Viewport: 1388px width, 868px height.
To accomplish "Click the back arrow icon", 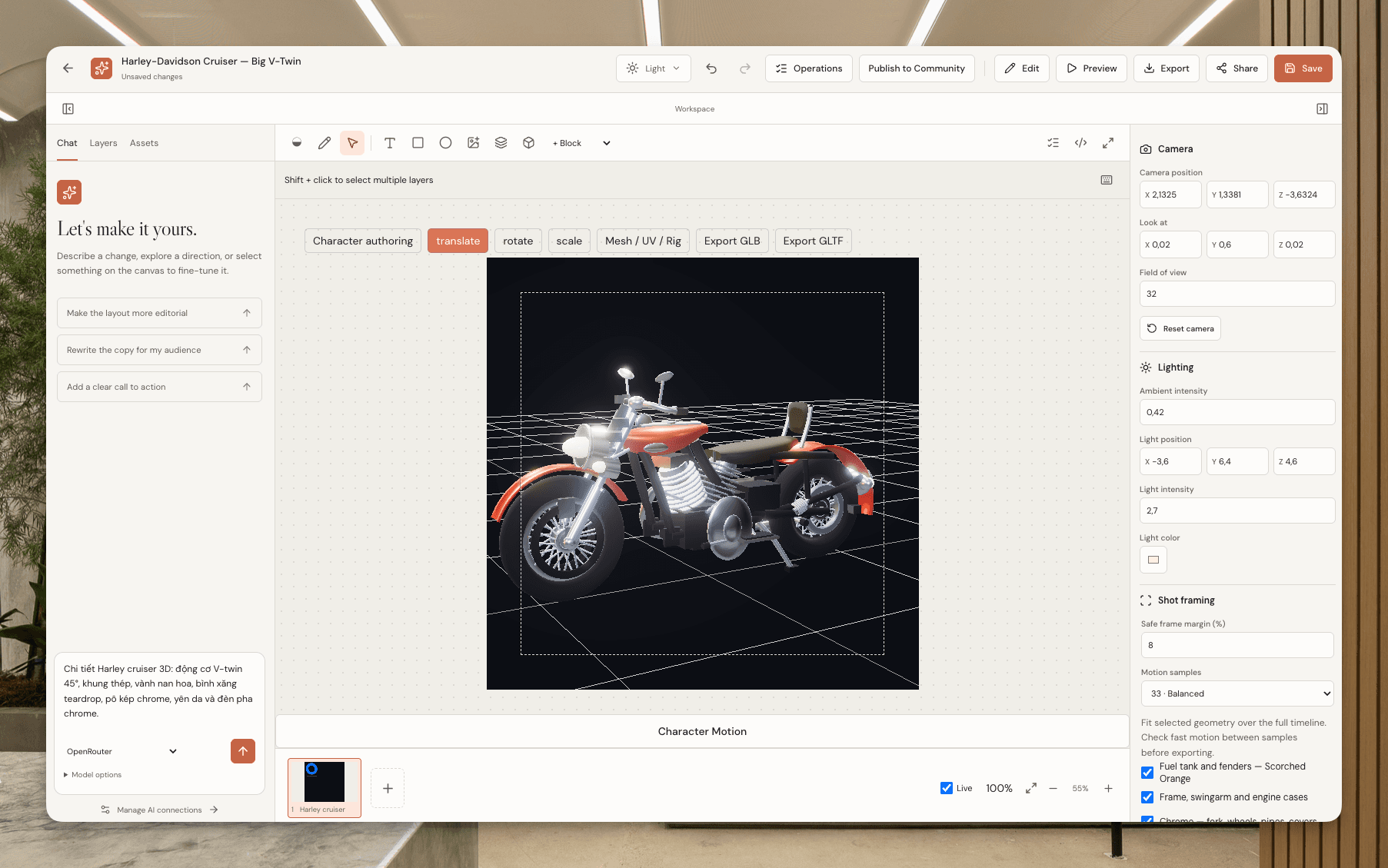I will (x=68, y=68).
